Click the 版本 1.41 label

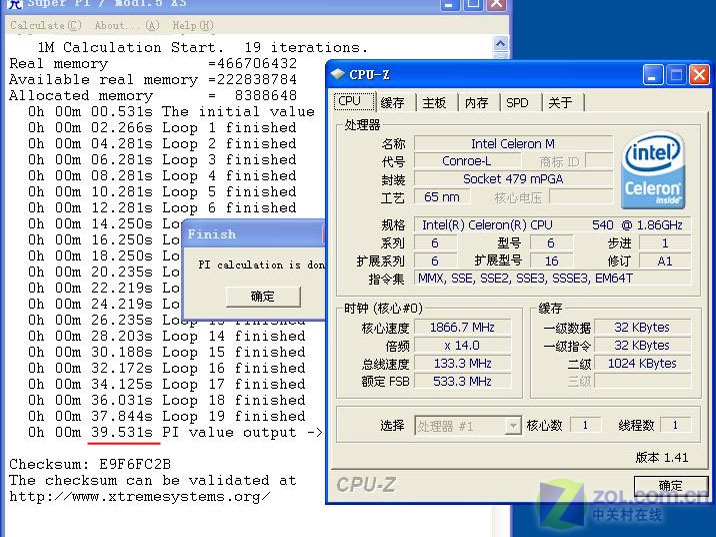[662, 458]
